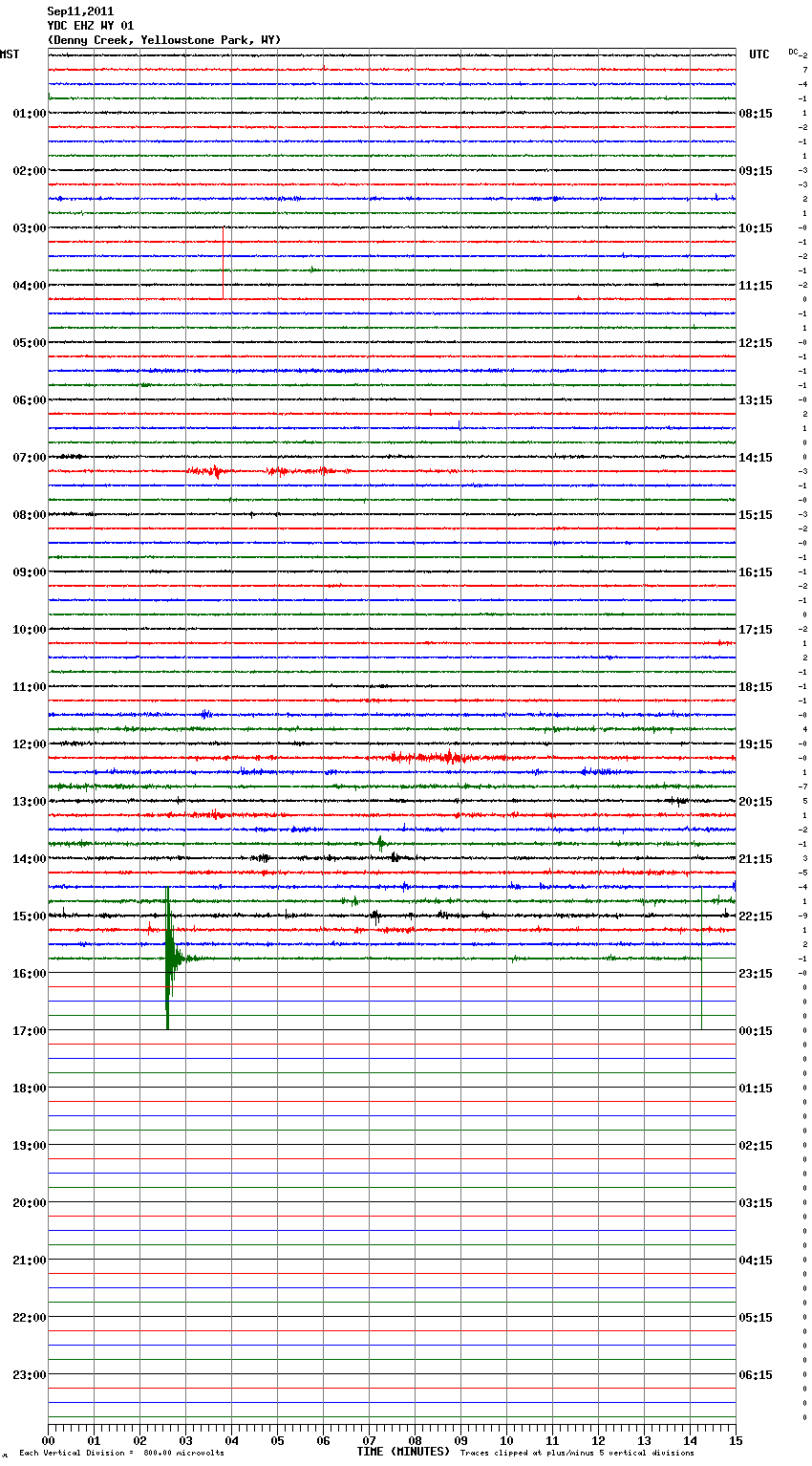Click '(Denny Creek, Yellowstone Park, WY)' label
This screenshot has height=1466, width=812.
click(164, 40)
